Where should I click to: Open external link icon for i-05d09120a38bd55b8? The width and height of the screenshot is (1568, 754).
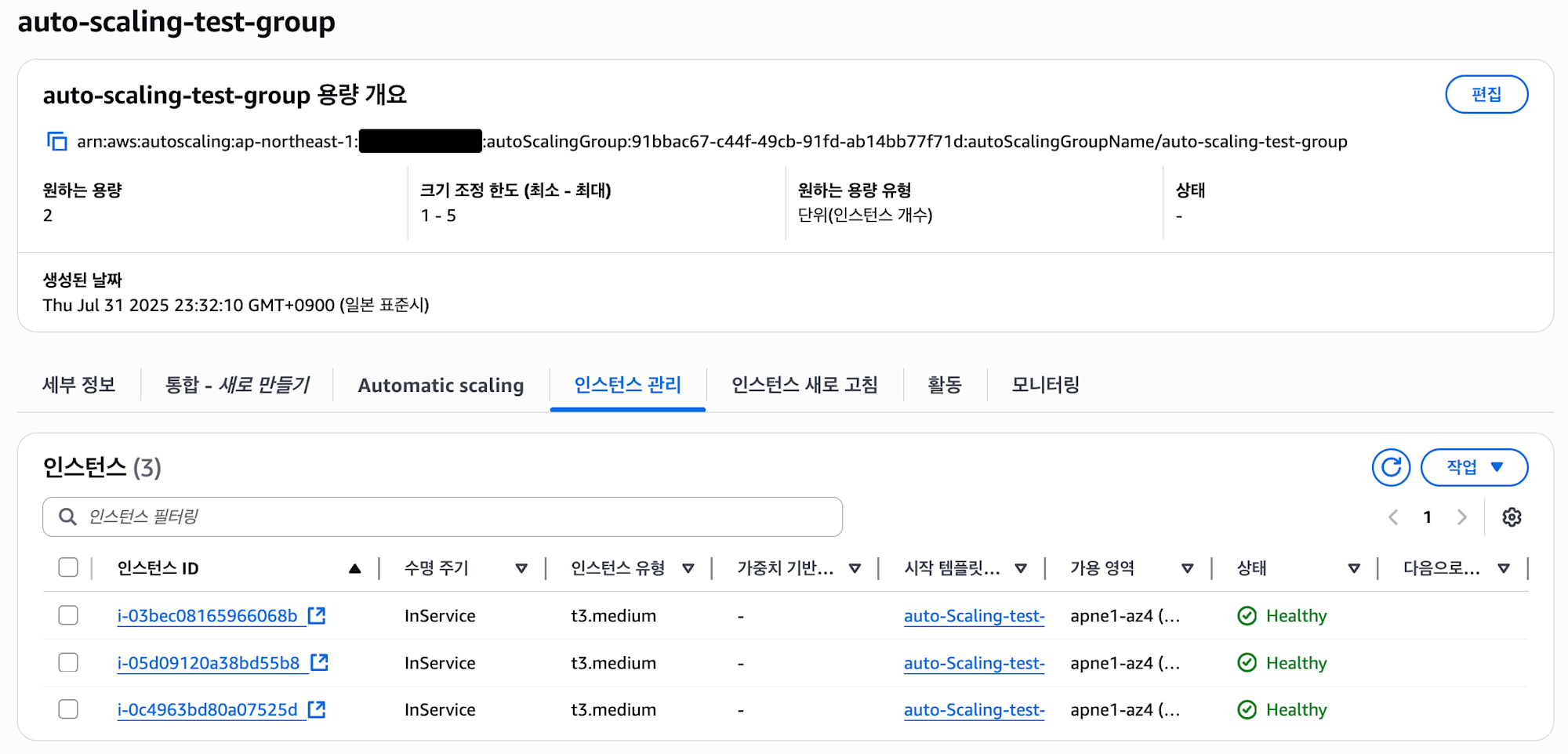point(319,662)
